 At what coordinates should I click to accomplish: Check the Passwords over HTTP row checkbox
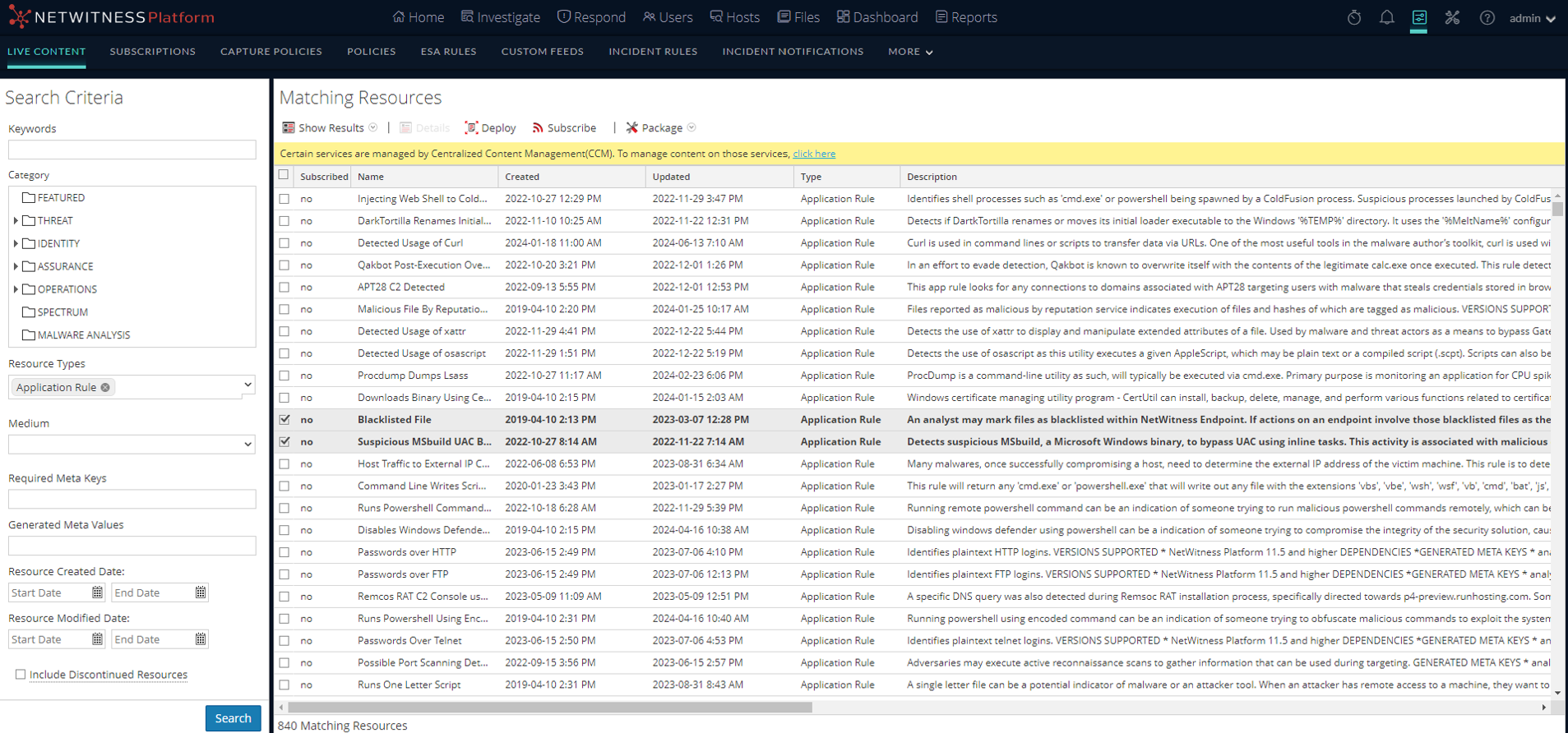(x=284, y=553)
